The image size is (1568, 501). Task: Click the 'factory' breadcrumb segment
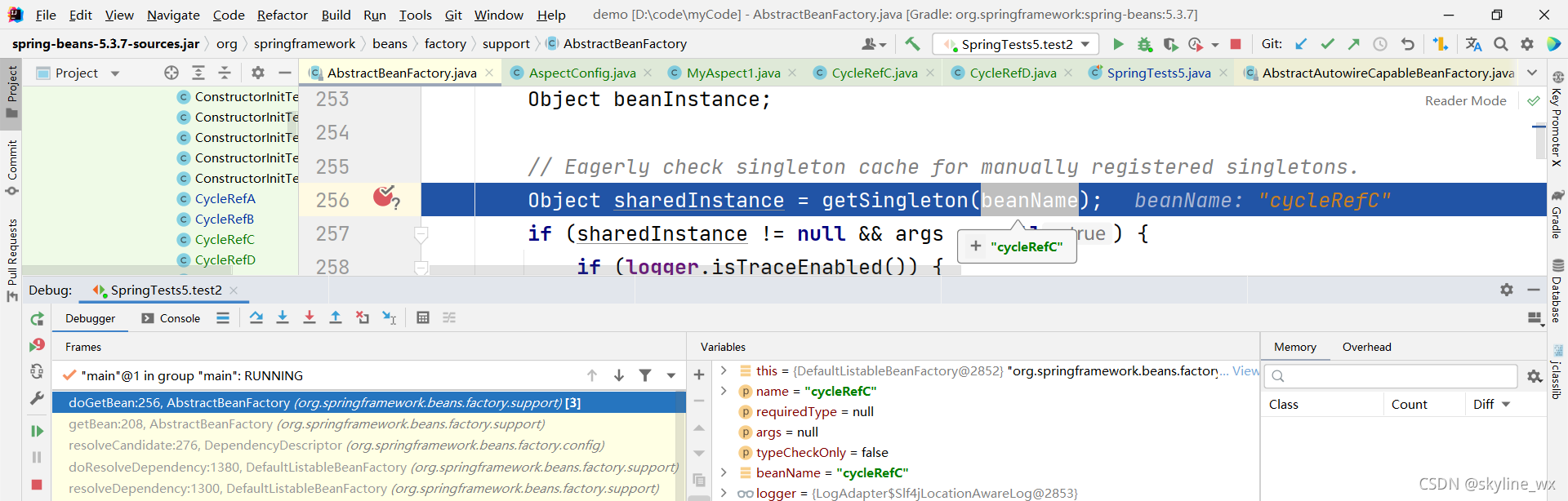(445, 44)
